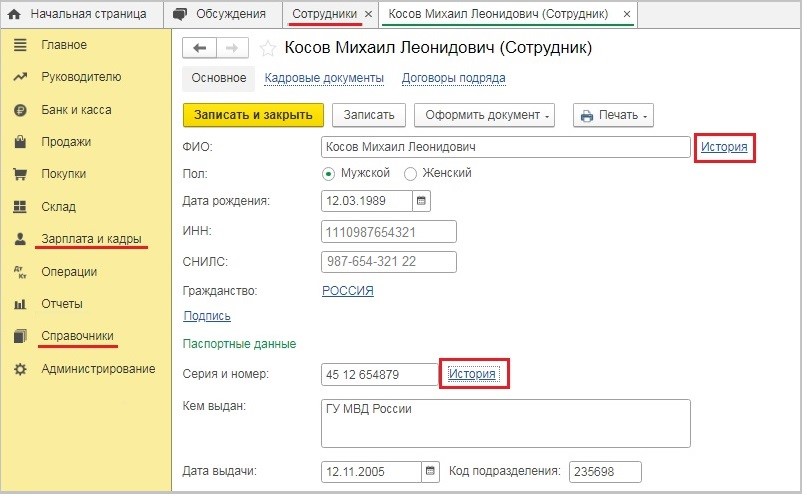
Task: Go to Начальная страница home tab
Action: (x=78, y=14)
